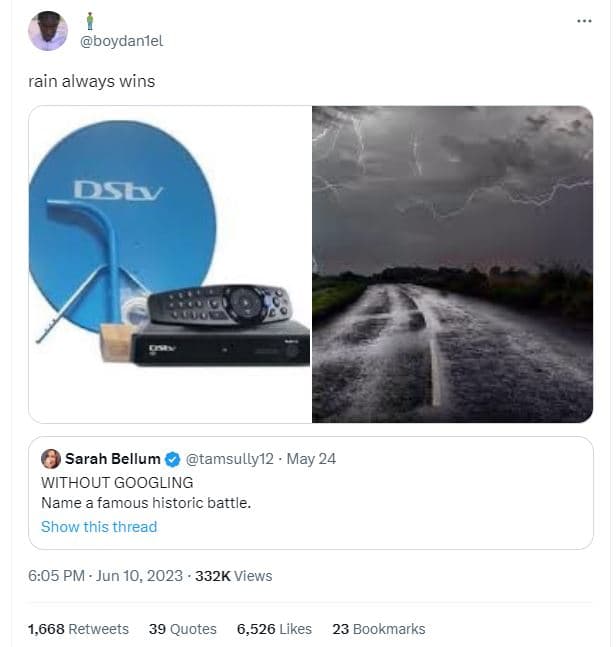Show the 6,526 Likes list

click(x=274, y=629)
